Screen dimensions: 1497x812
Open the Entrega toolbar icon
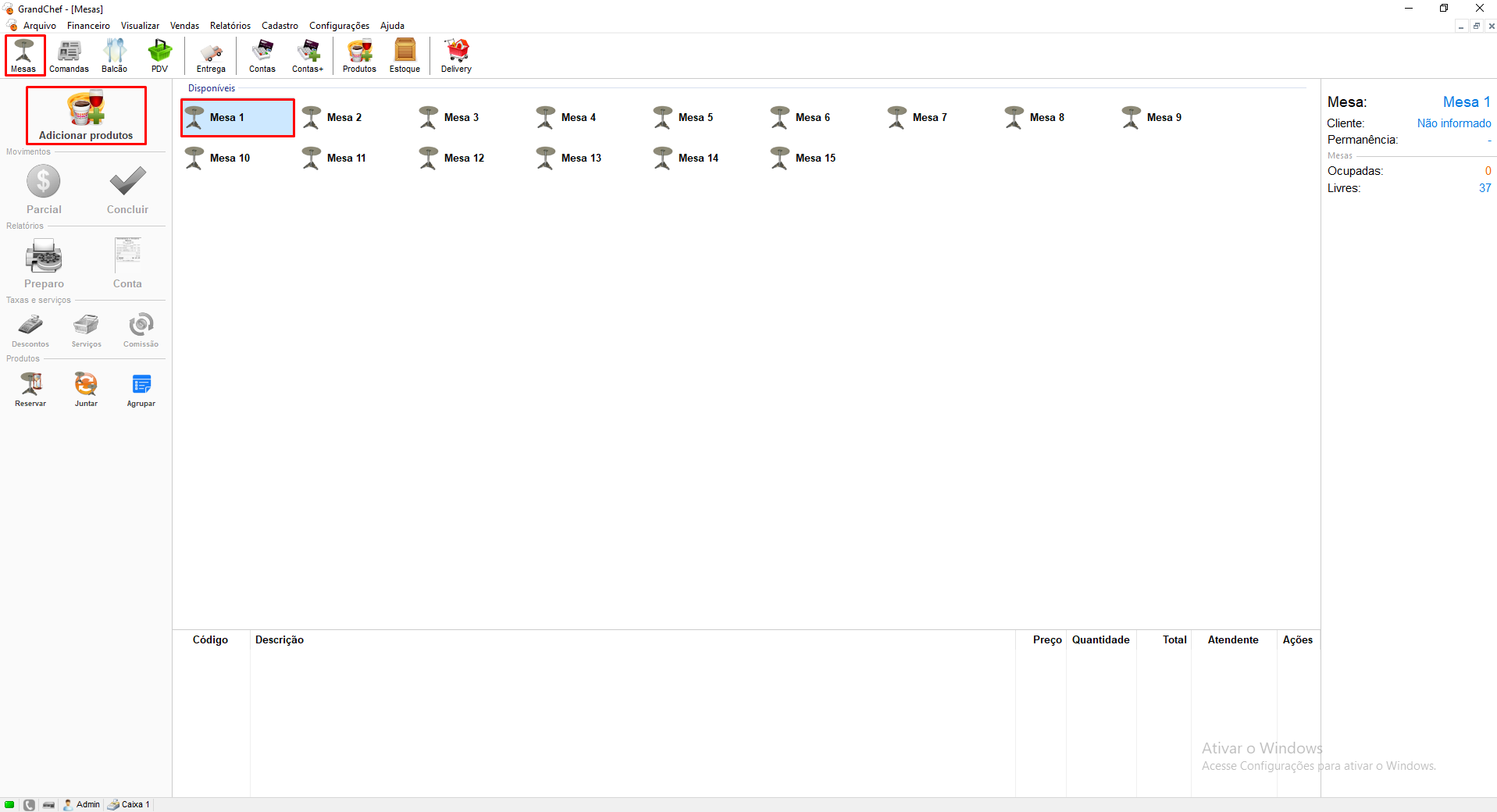[211, 55]
